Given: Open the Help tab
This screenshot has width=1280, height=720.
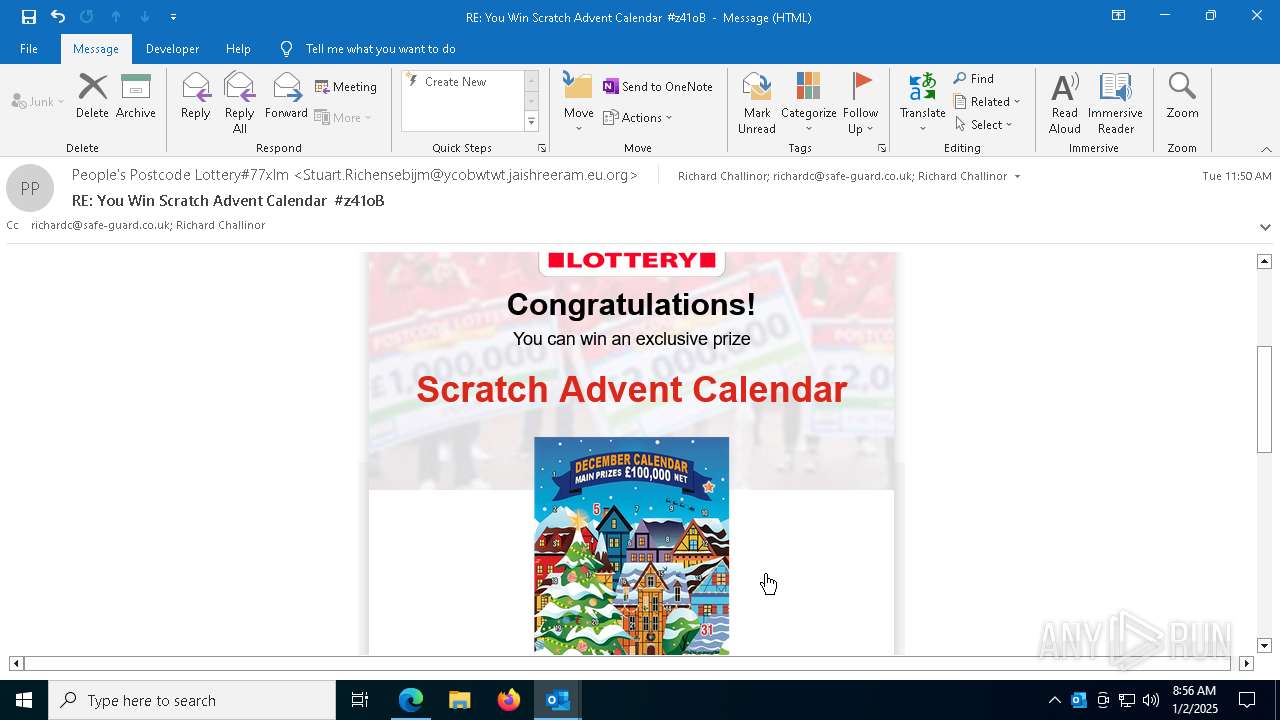Looking at the screenshot, I should tap(238, 49).
